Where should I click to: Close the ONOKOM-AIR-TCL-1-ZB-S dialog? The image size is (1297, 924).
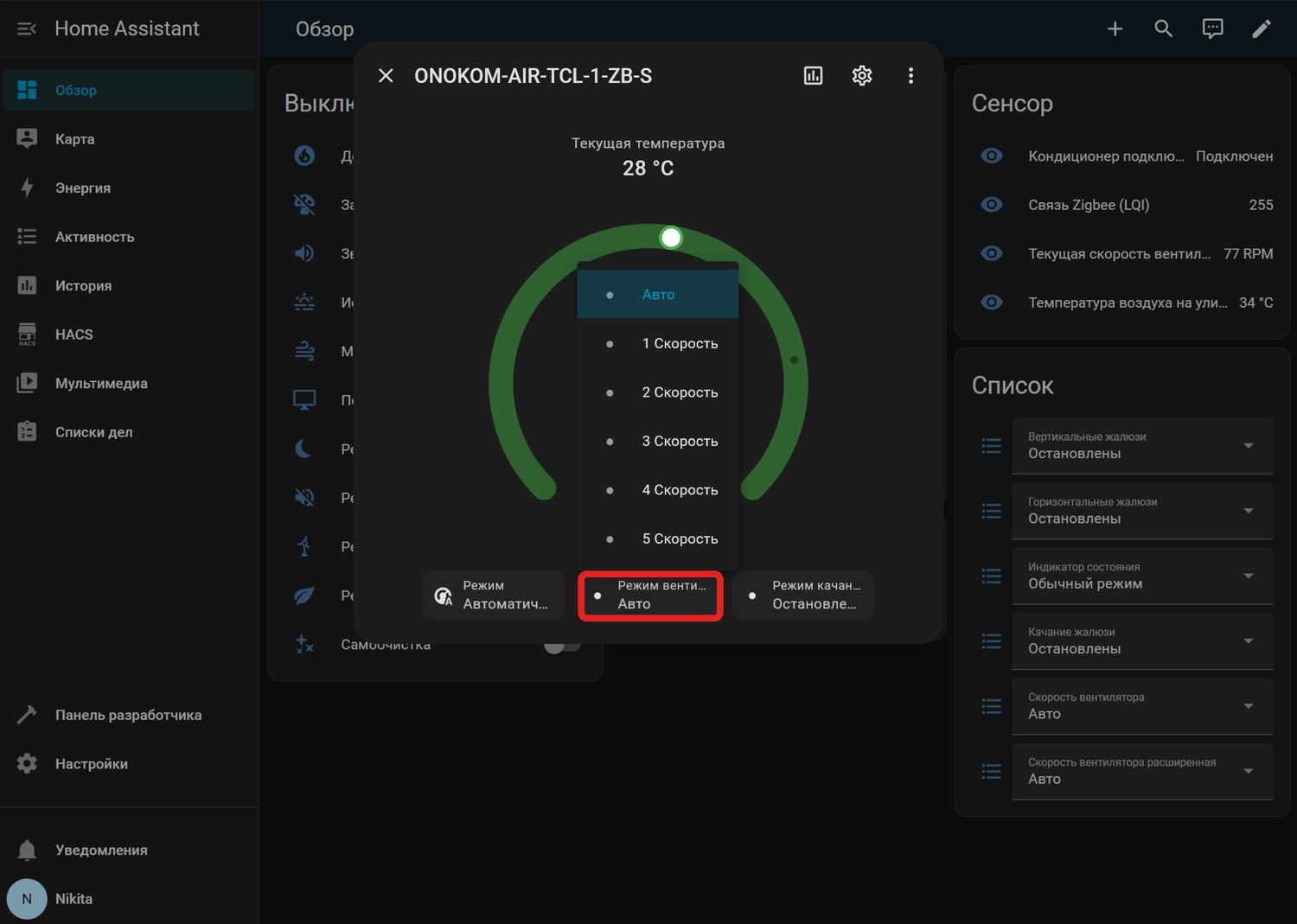tap(387, 76)
